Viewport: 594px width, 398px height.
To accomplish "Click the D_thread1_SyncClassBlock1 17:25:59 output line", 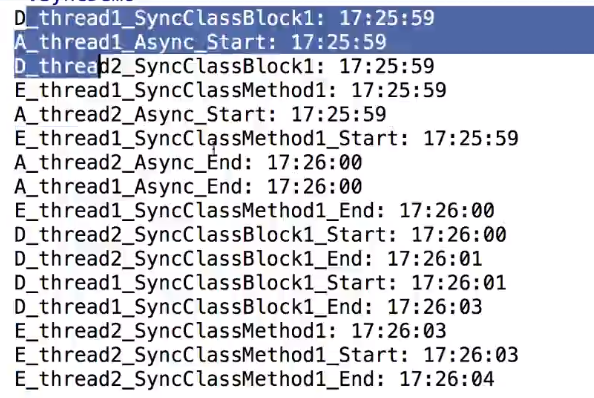I will point(224,18).
